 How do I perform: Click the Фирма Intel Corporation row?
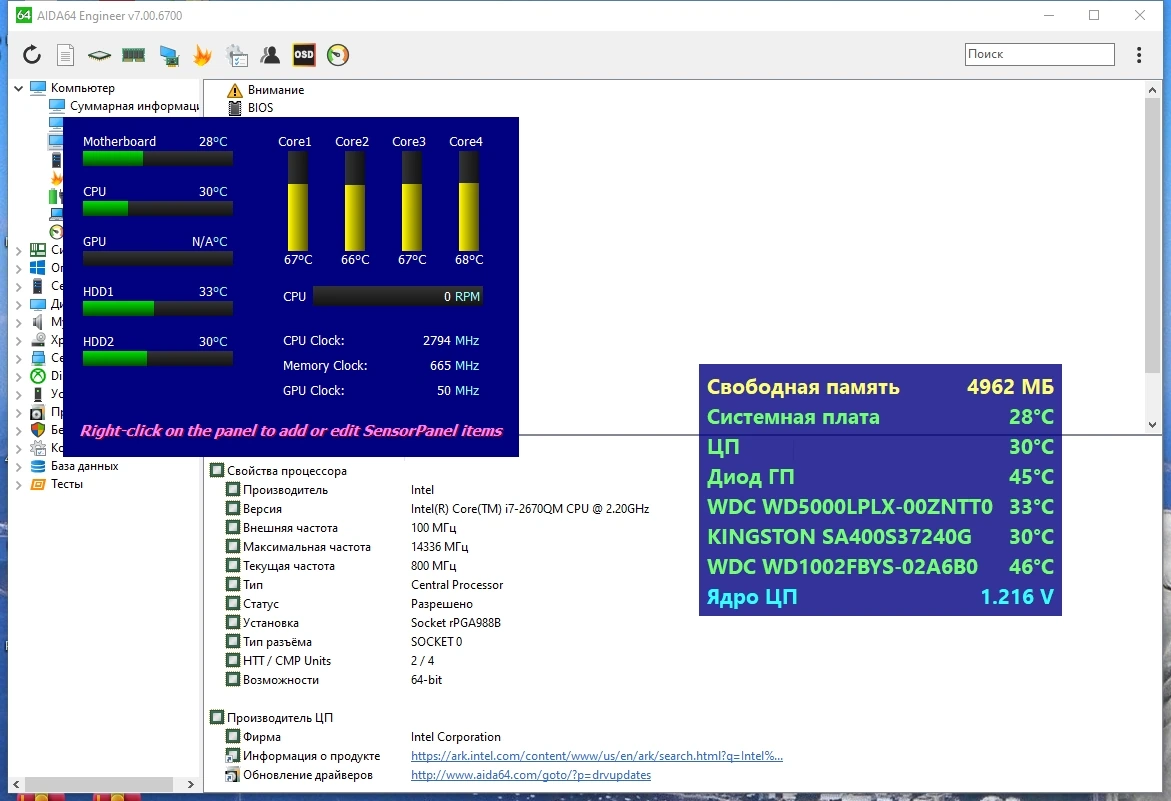[364, 737]
